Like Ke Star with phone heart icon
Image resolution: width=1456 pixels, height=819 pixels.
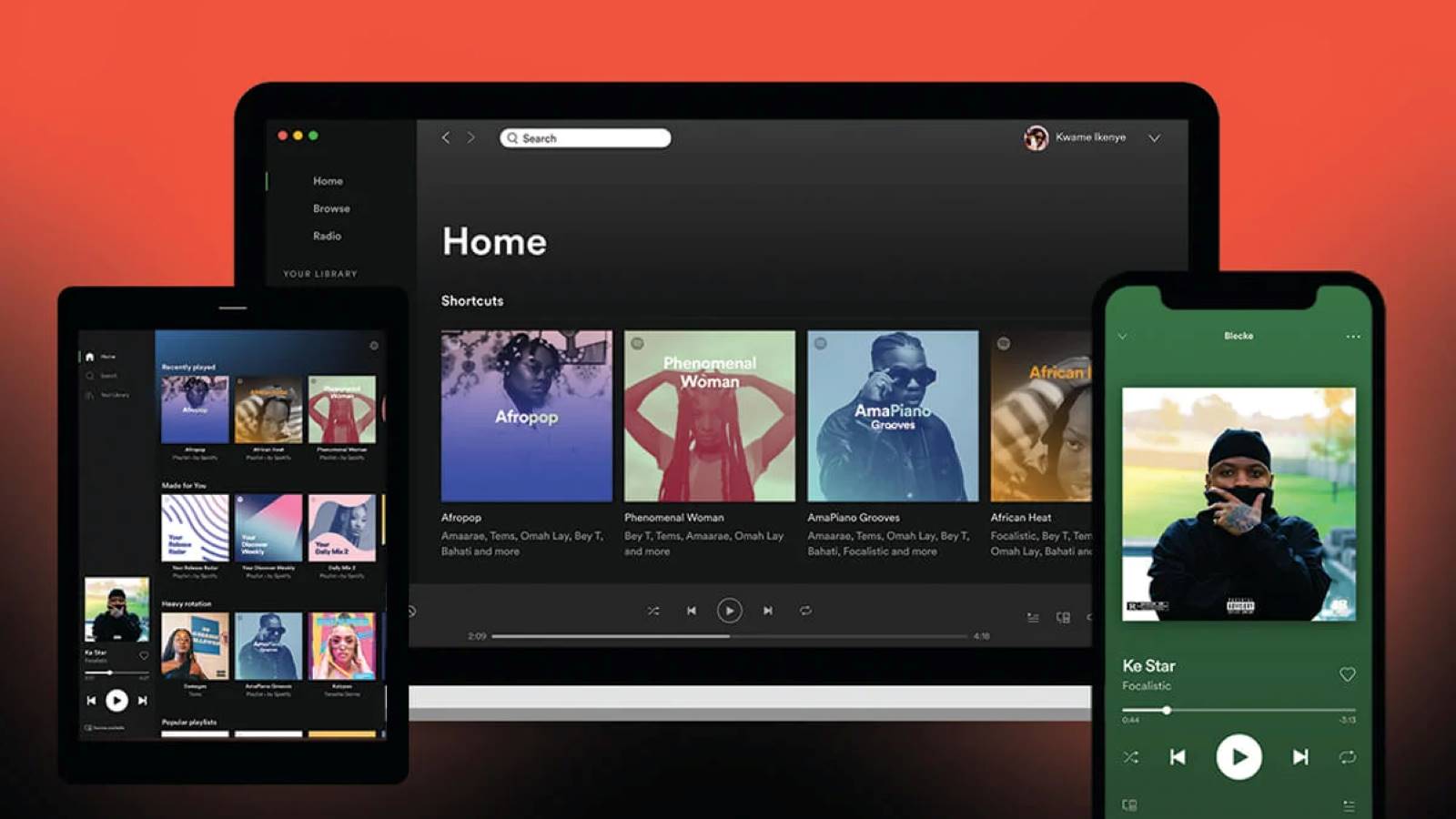1348,674
